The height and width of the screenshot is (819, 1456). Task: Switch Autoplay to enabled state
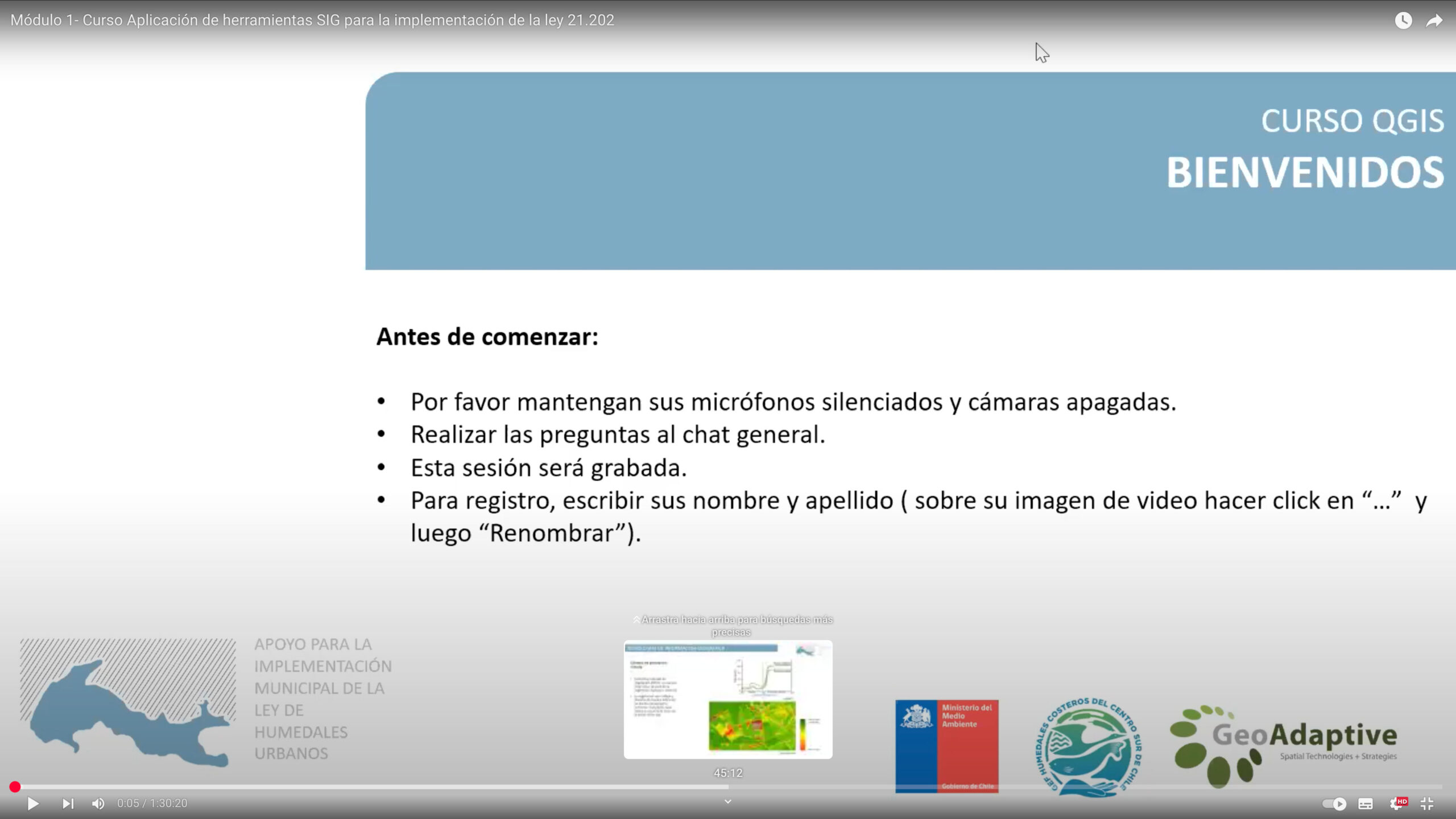[1335, 804]
